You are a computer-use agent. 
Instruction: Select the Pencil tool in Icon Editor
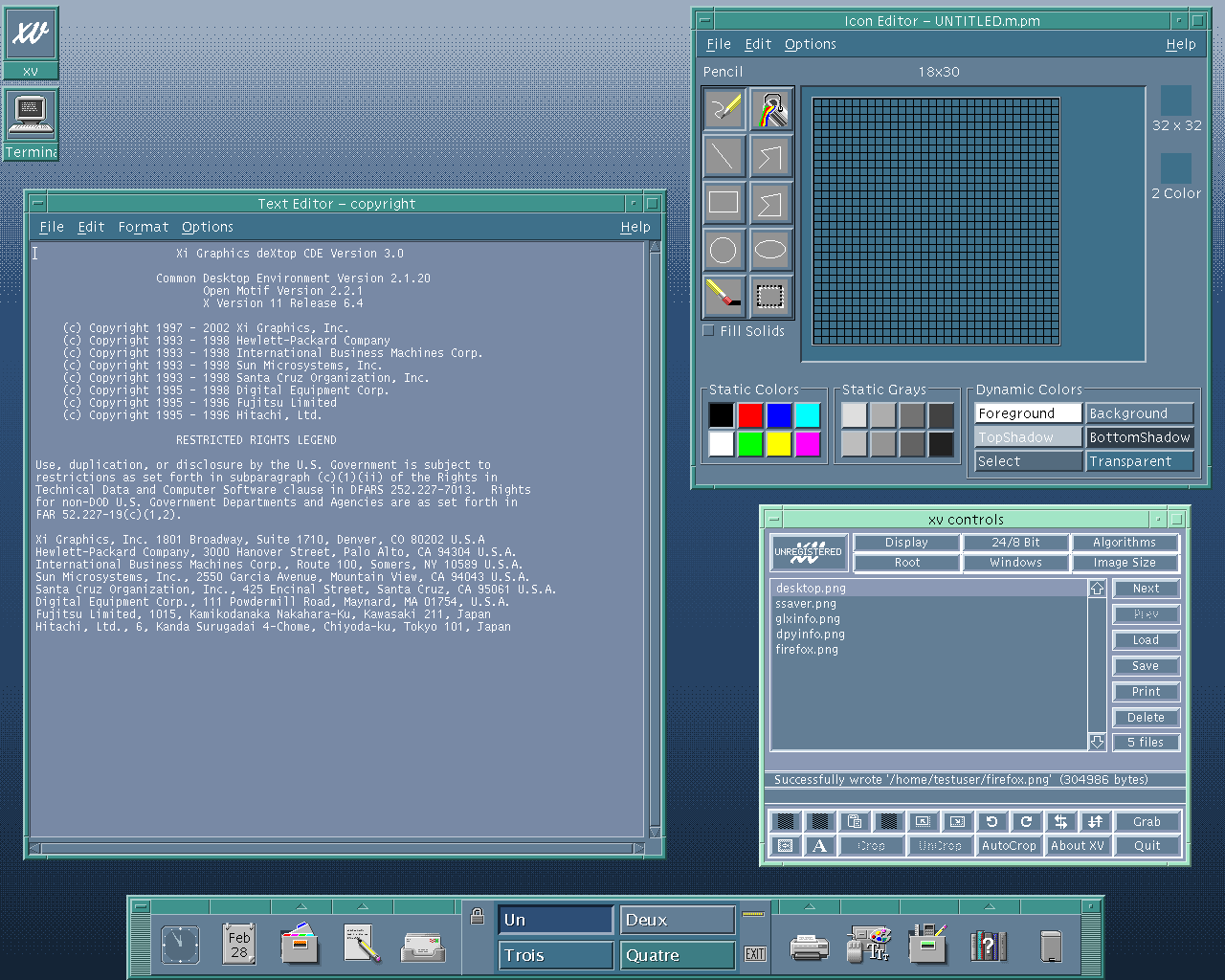(x=724, y=108)
